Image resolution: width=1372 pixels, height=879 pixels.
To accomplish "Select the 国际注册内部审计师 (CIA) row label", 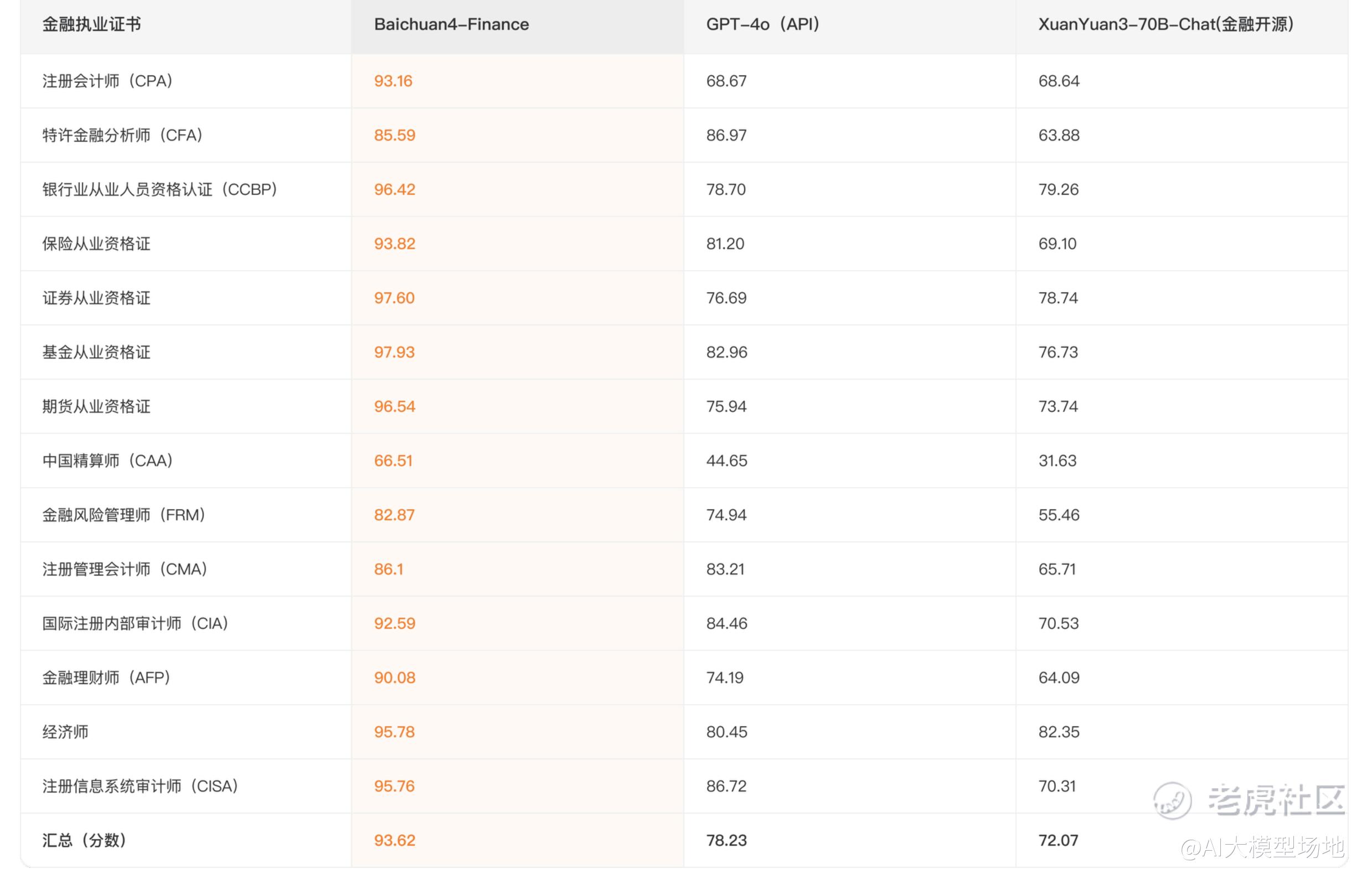I will coord(136,623).
